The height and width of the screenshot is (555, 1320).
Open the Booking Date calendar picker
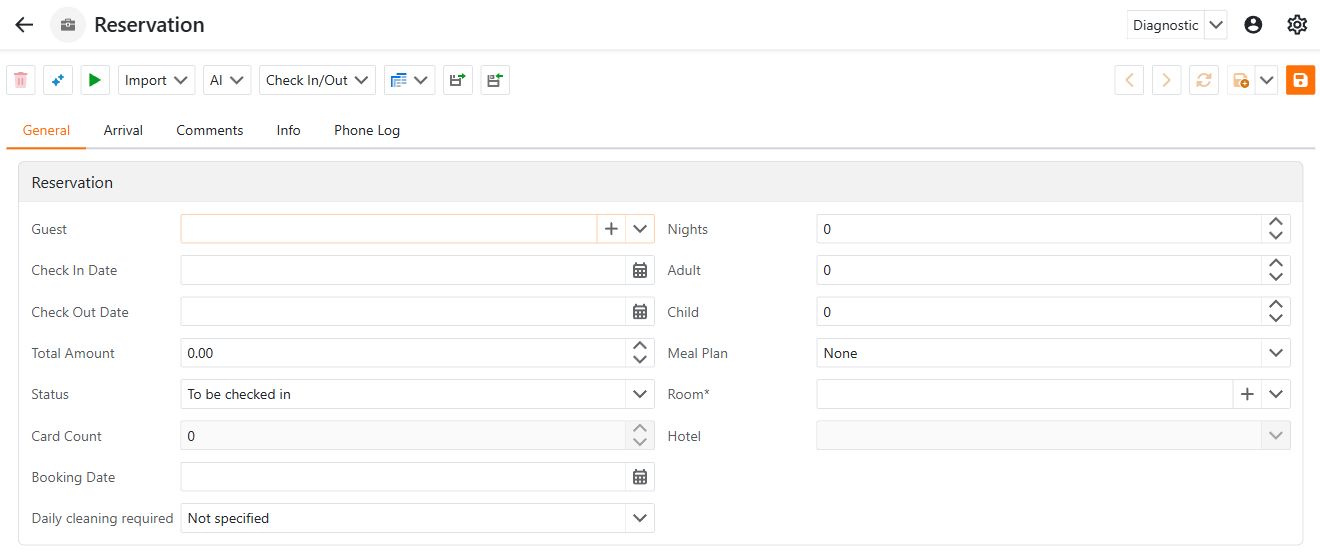[640, 477]
